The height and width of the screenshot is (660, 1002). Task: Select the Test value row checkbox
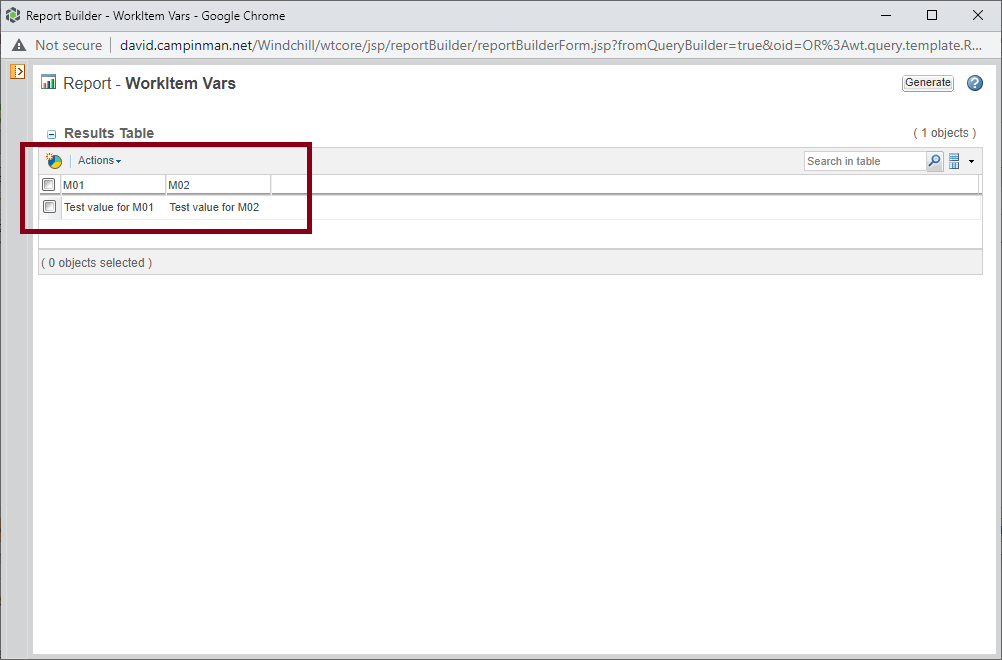[48, 206]
